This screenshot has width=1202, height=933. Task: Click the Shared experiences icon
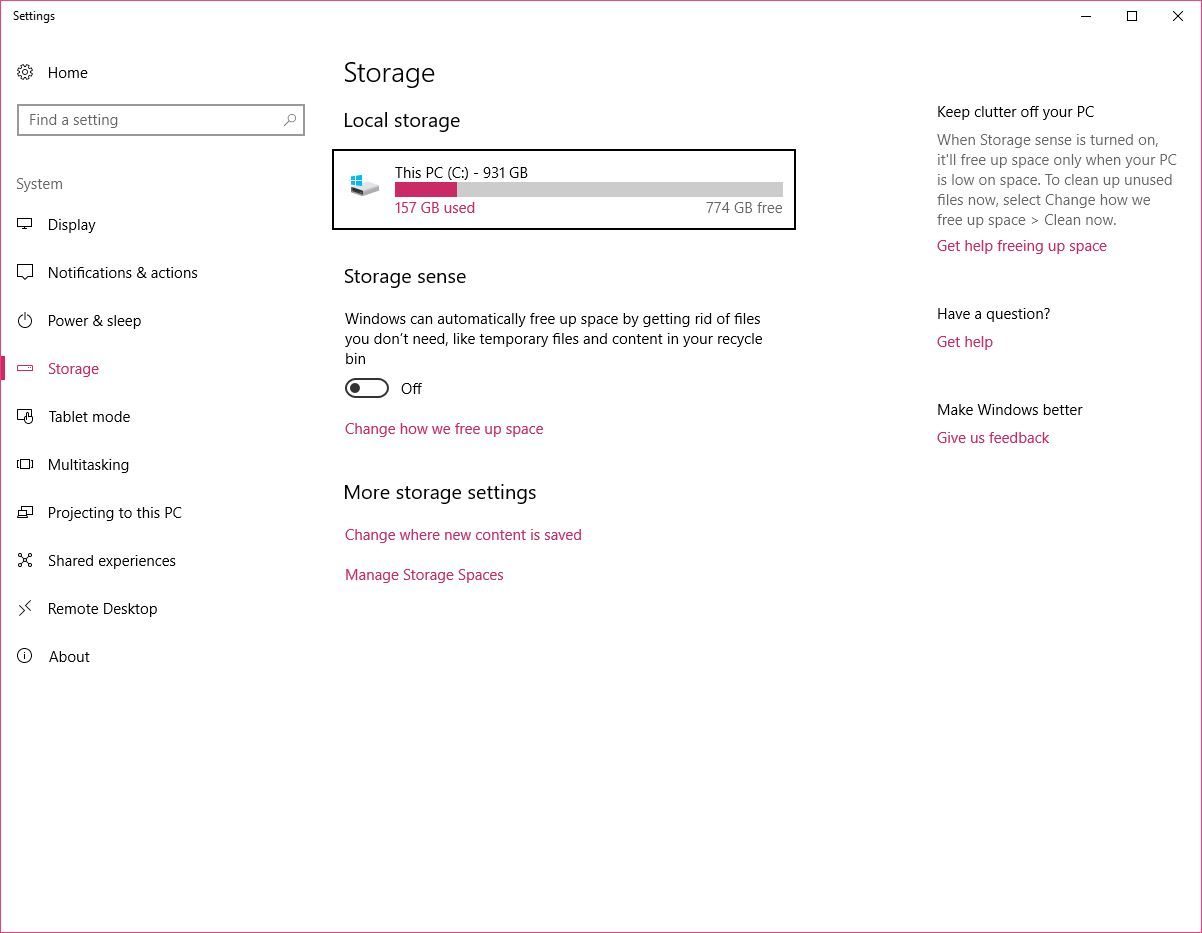25,561
